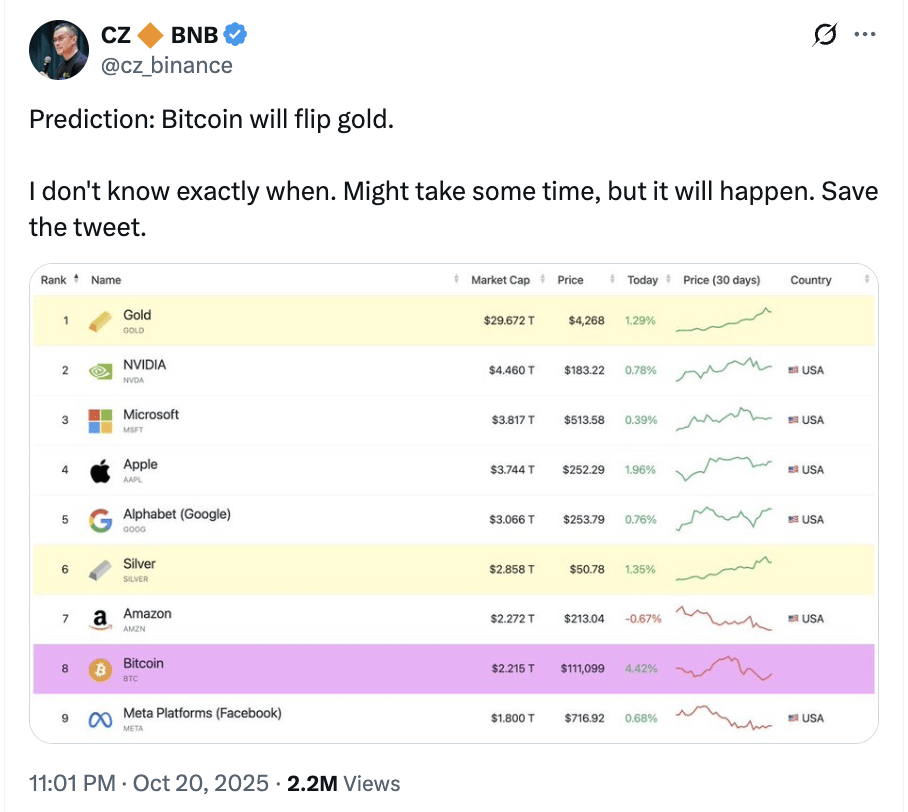Image resolution: width=908 pixels, height=812 pixels.
Task: Click Gold's 30-day price sparkline
Action: click(724, 321)
